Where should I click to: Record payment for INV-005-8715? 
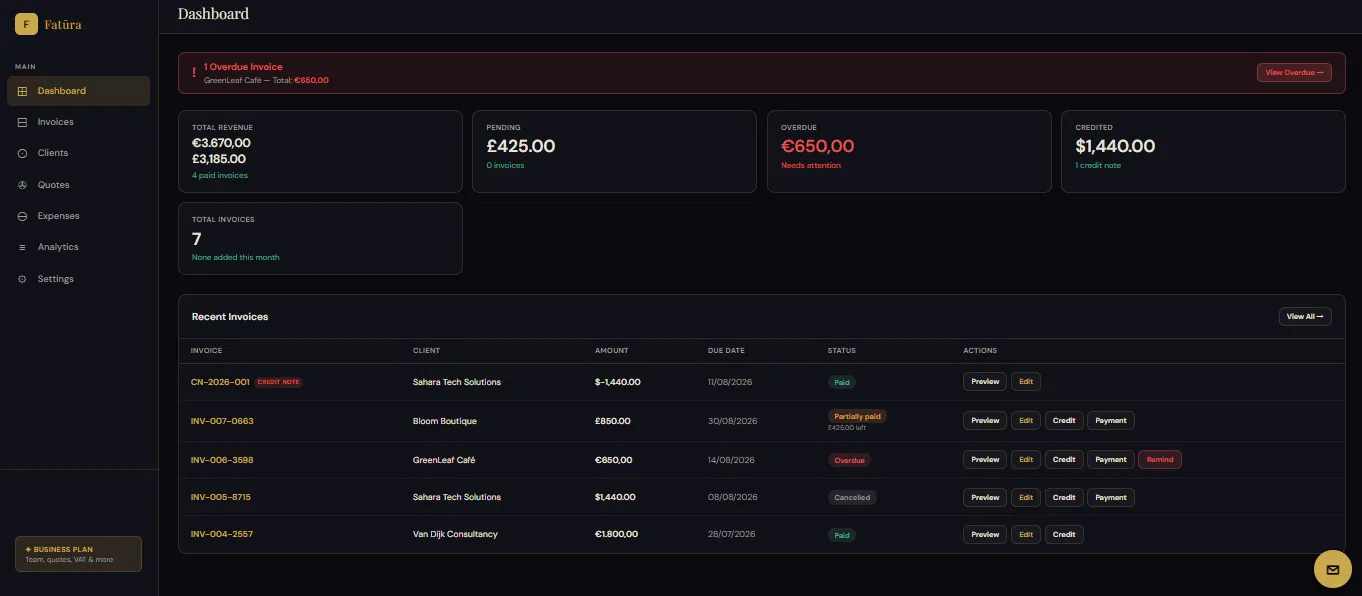click(1111, 497)
